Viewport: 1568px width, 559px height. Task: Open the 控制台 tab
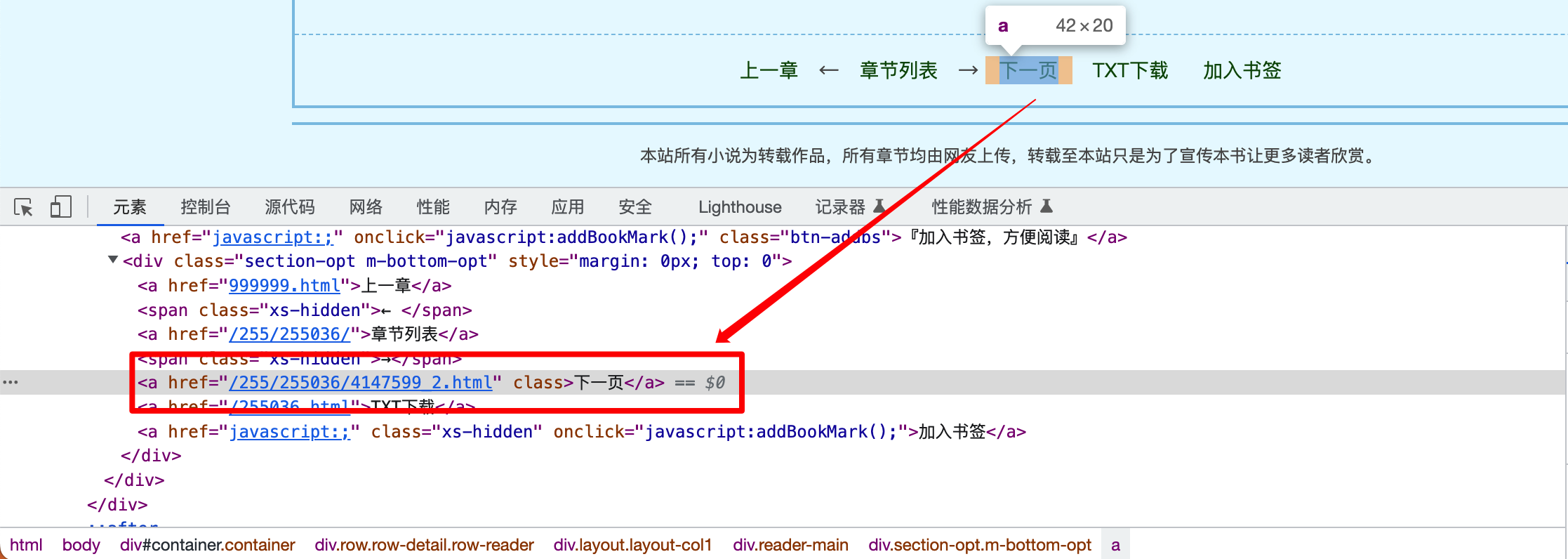pyautogui.click(x=206, y=206)
